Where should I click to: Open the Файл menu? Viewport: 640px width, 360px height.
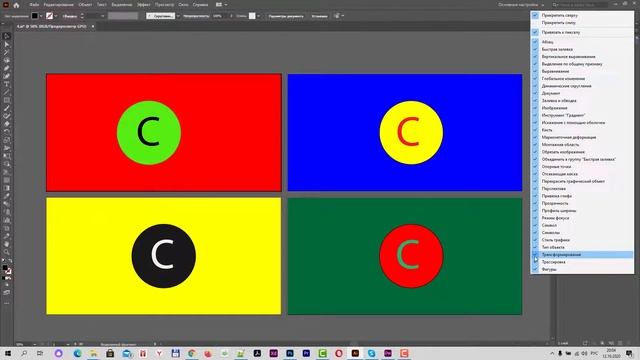[x=34, y=5]
